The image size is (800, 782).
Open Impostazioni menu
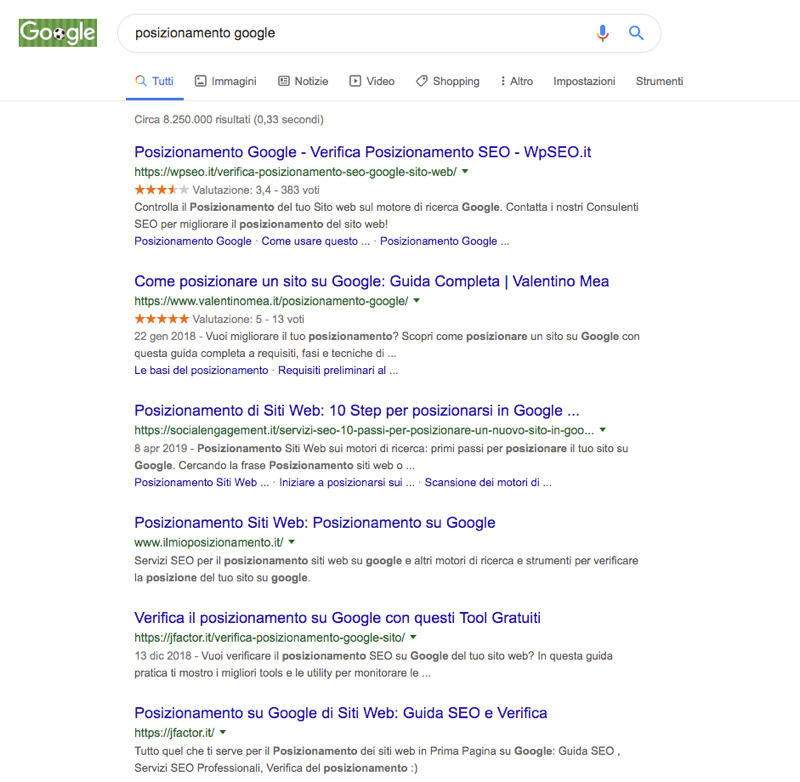(584, 81)
